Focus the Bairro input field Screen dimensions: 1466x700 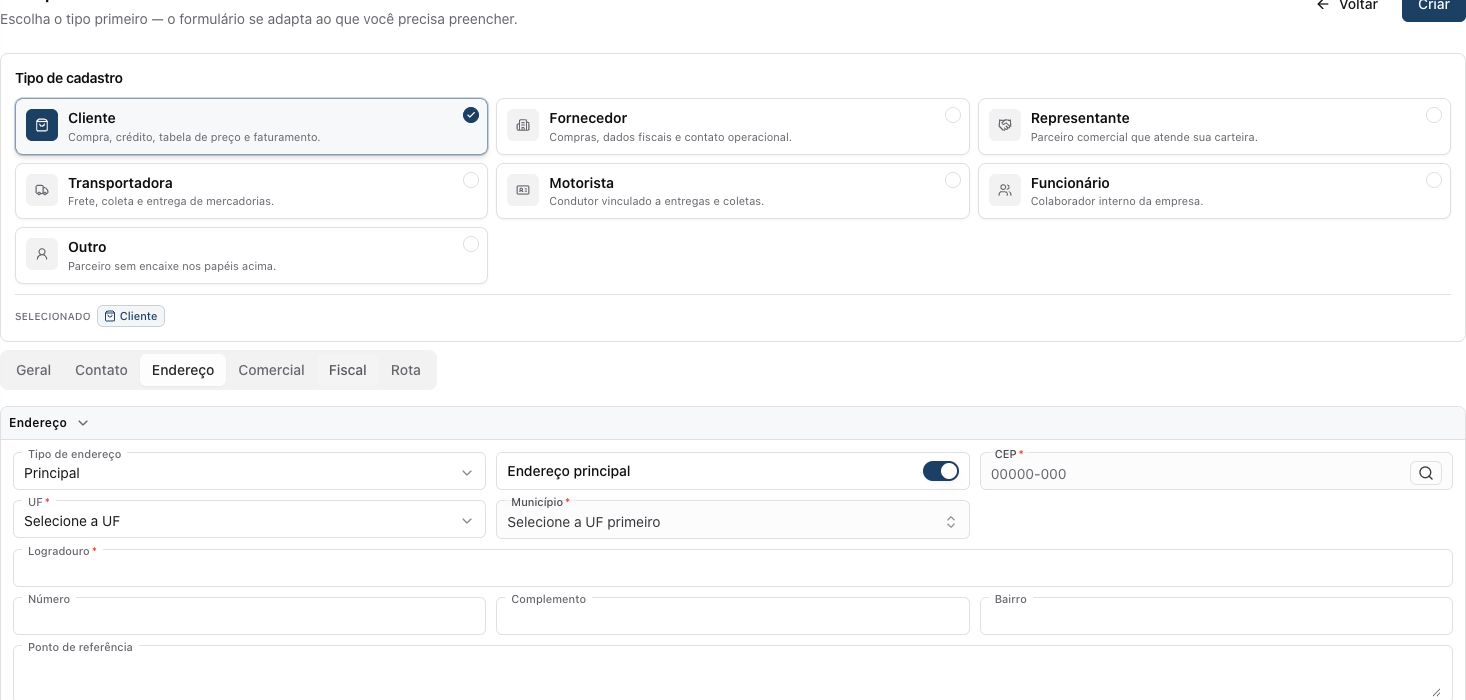[1216, 616]
